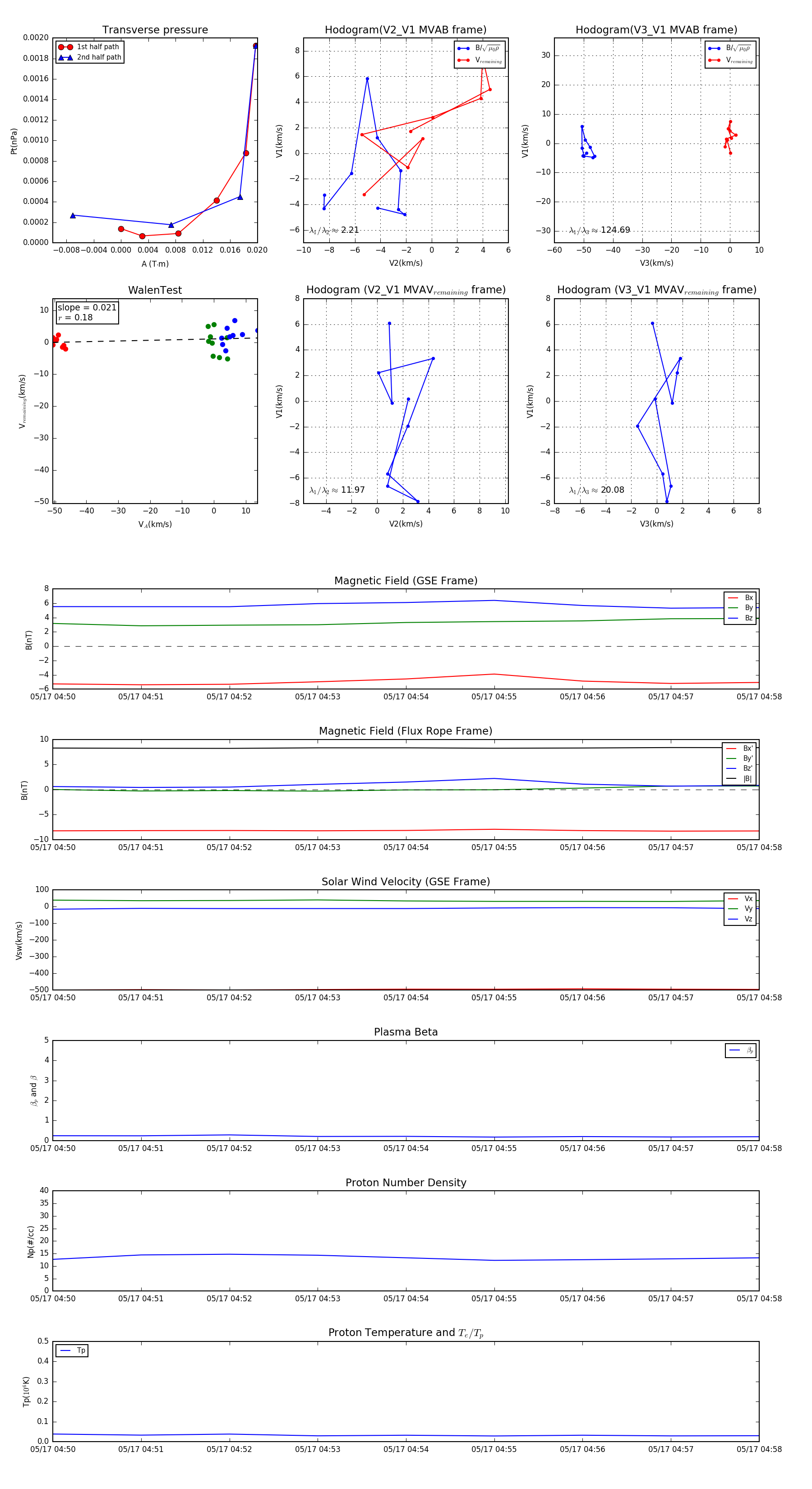
Task: Click '05/17 04:50' tick under Proton Temperature plot
Action: pyautogui.click(x=53, y=1449)
